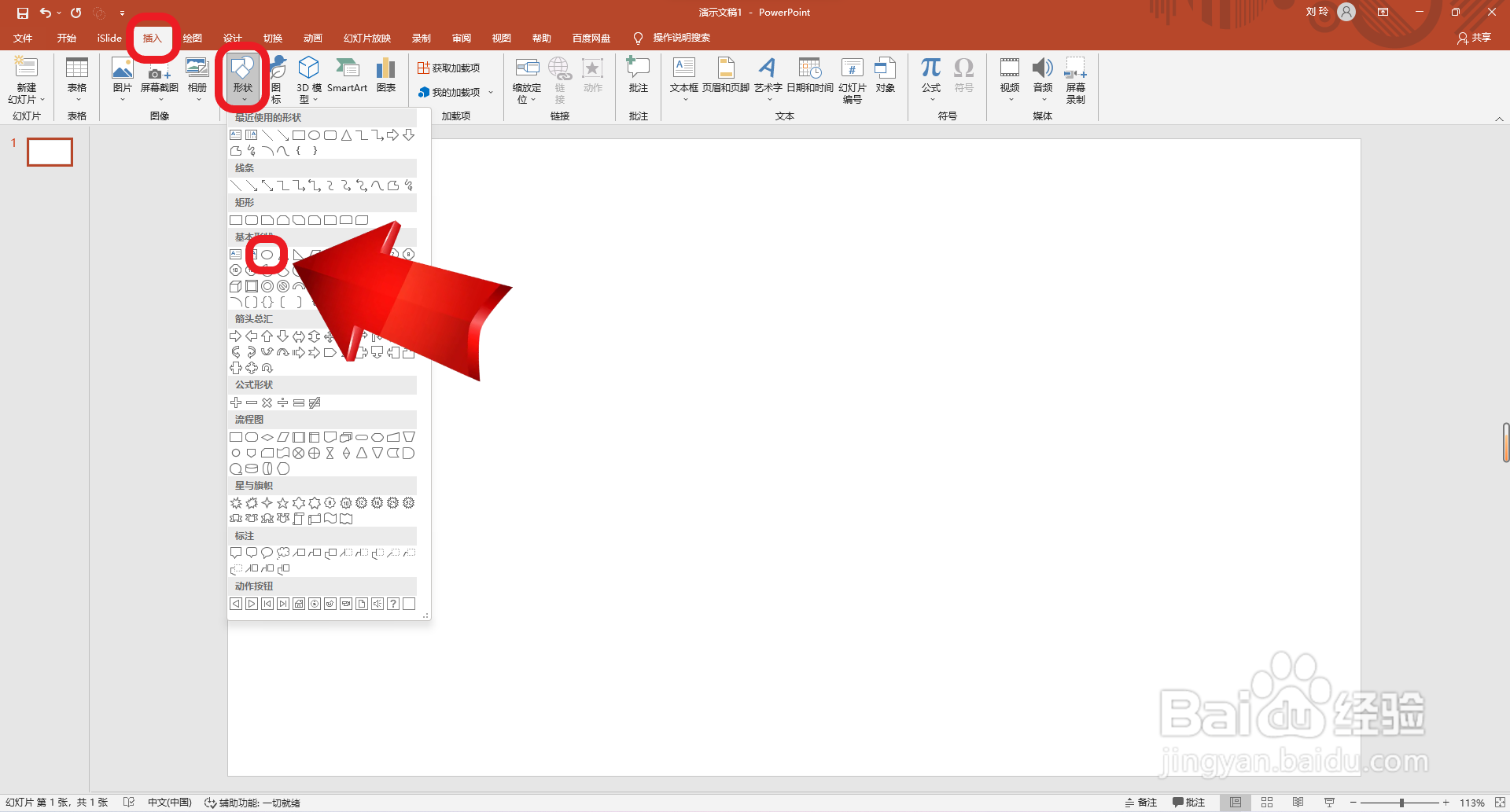Open the Tell Me search box
The height and width of the screenshot is (812, 1510).
(x=672, y=38)
